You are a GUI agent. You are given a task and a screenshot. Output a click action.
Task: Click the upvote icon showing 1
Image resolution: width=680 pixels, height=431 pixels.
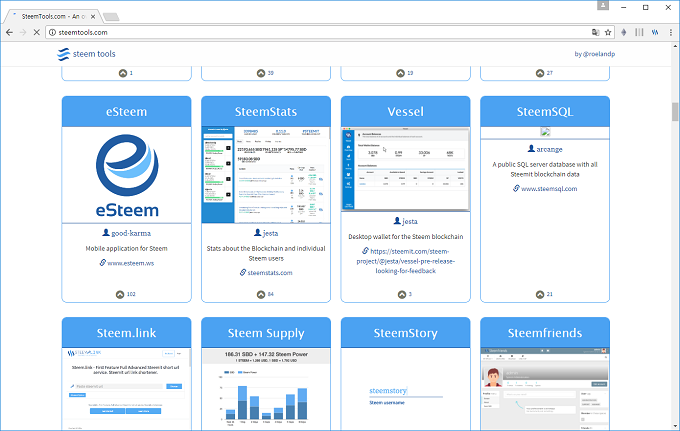click(123, 73)
